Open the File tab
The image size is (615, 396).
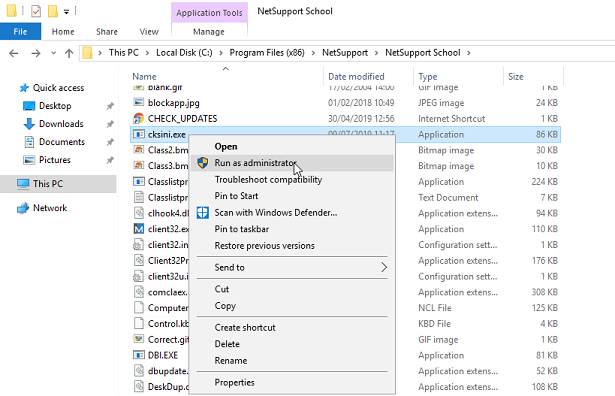pyautogui.click(x=20, y=31)
